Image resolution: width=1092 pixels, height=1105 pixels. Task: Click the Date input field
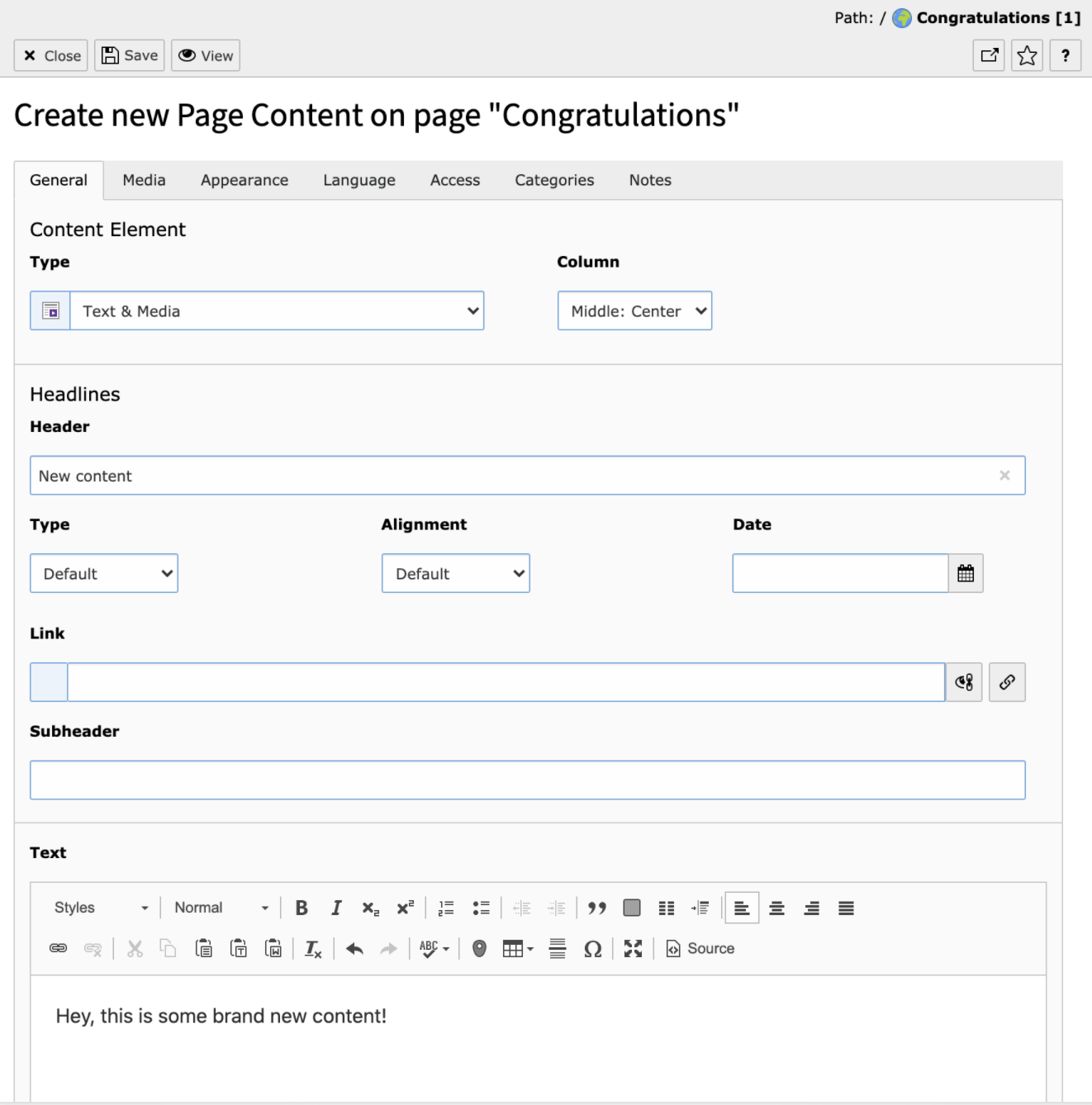pyautogui.click(x=840, y=573)
